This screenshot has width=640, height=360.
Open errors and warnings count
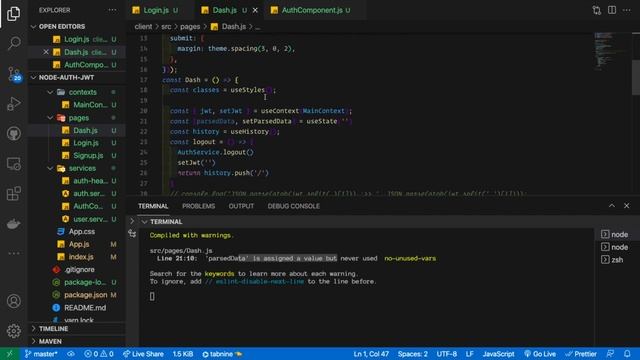[x=99, y=354]
